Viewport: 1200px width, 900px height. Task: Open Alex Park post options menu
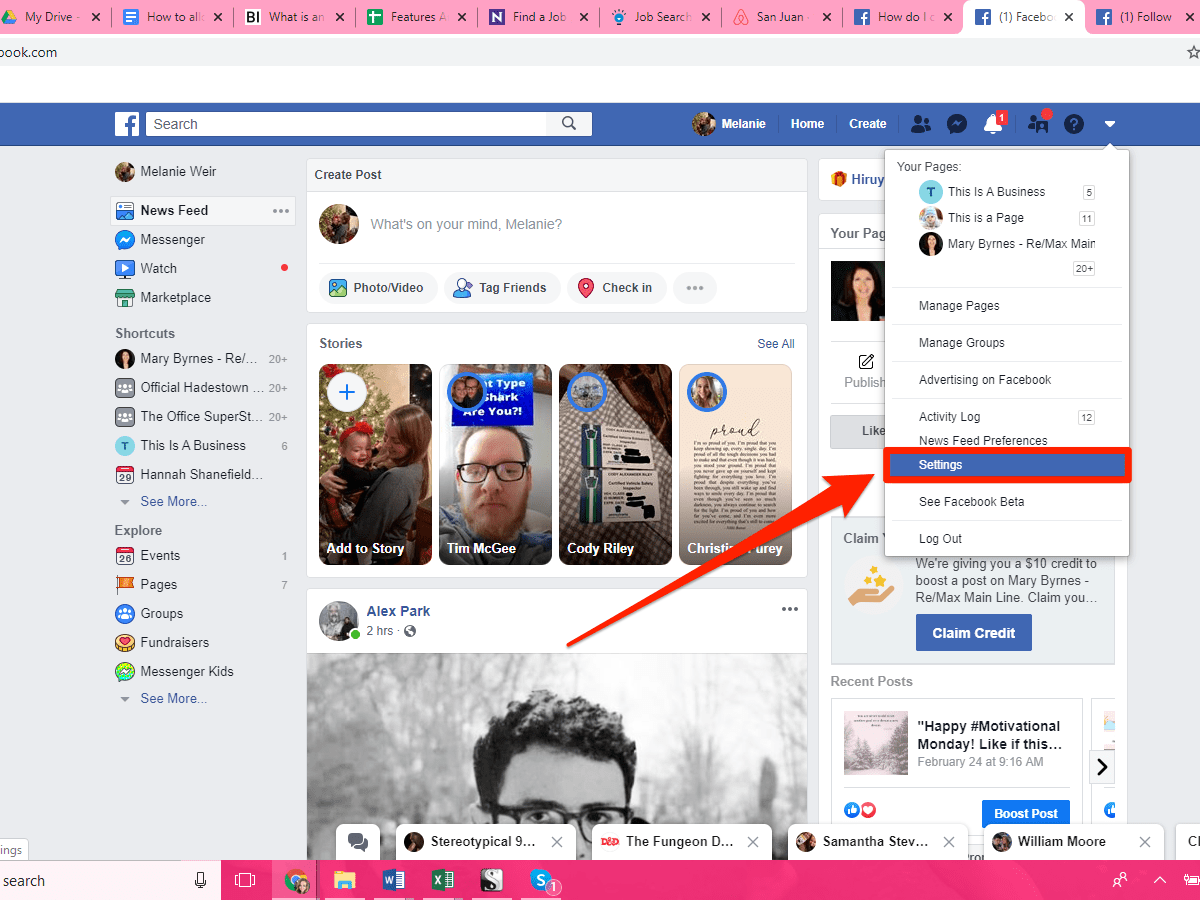tap(790, 610)
